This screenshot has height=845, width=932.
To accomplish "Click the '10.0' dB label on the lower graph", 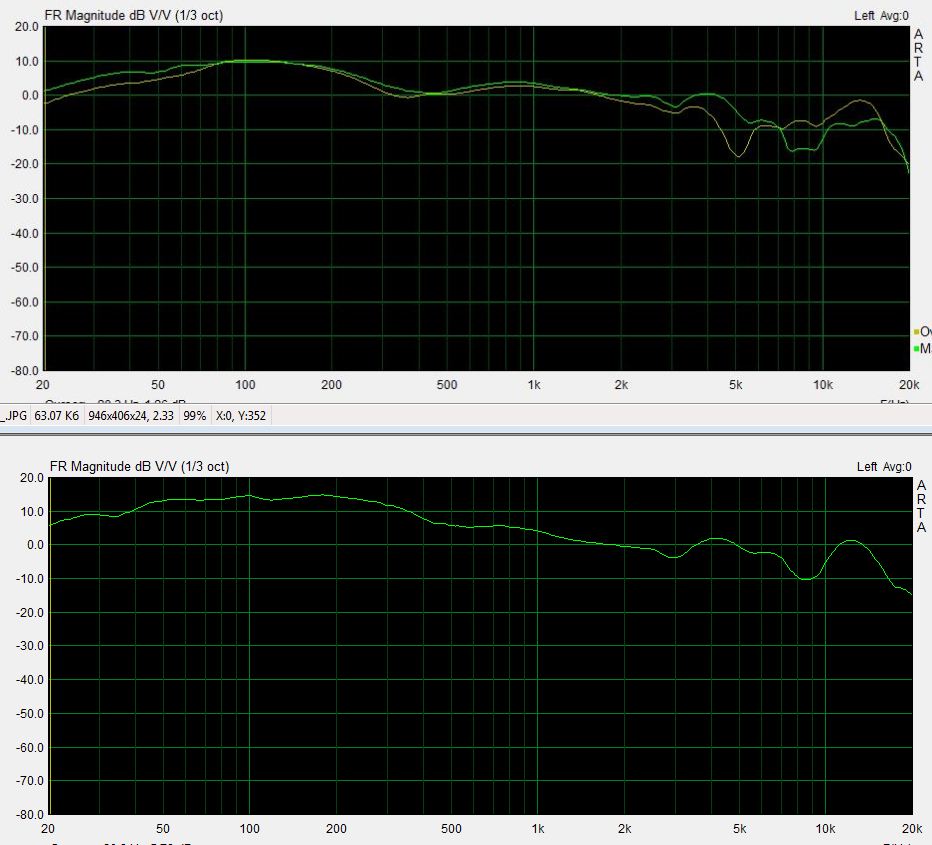I will pos(32,512).
